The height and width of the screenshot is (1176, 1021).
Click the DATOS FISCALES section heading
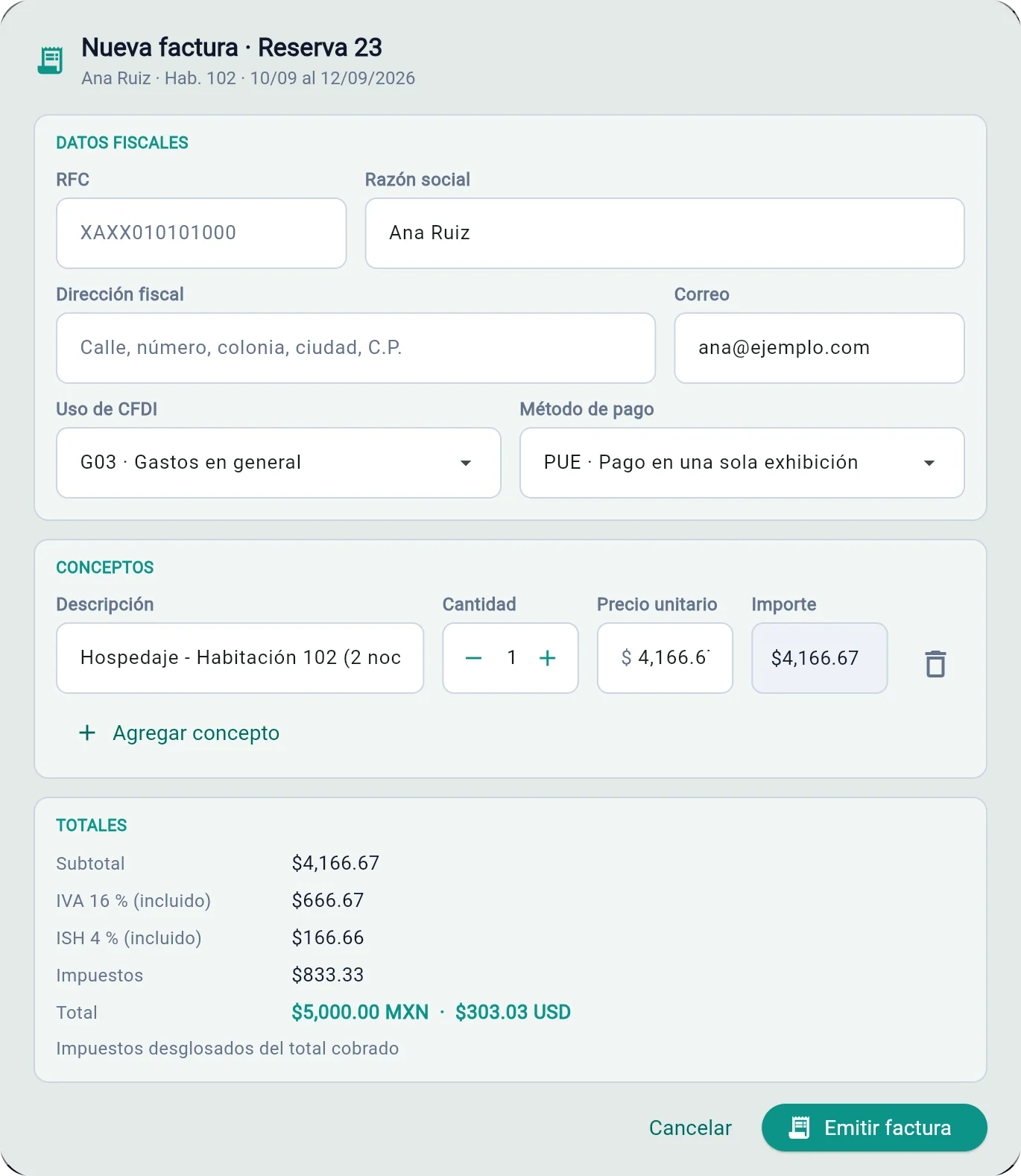tap(122, 142)
